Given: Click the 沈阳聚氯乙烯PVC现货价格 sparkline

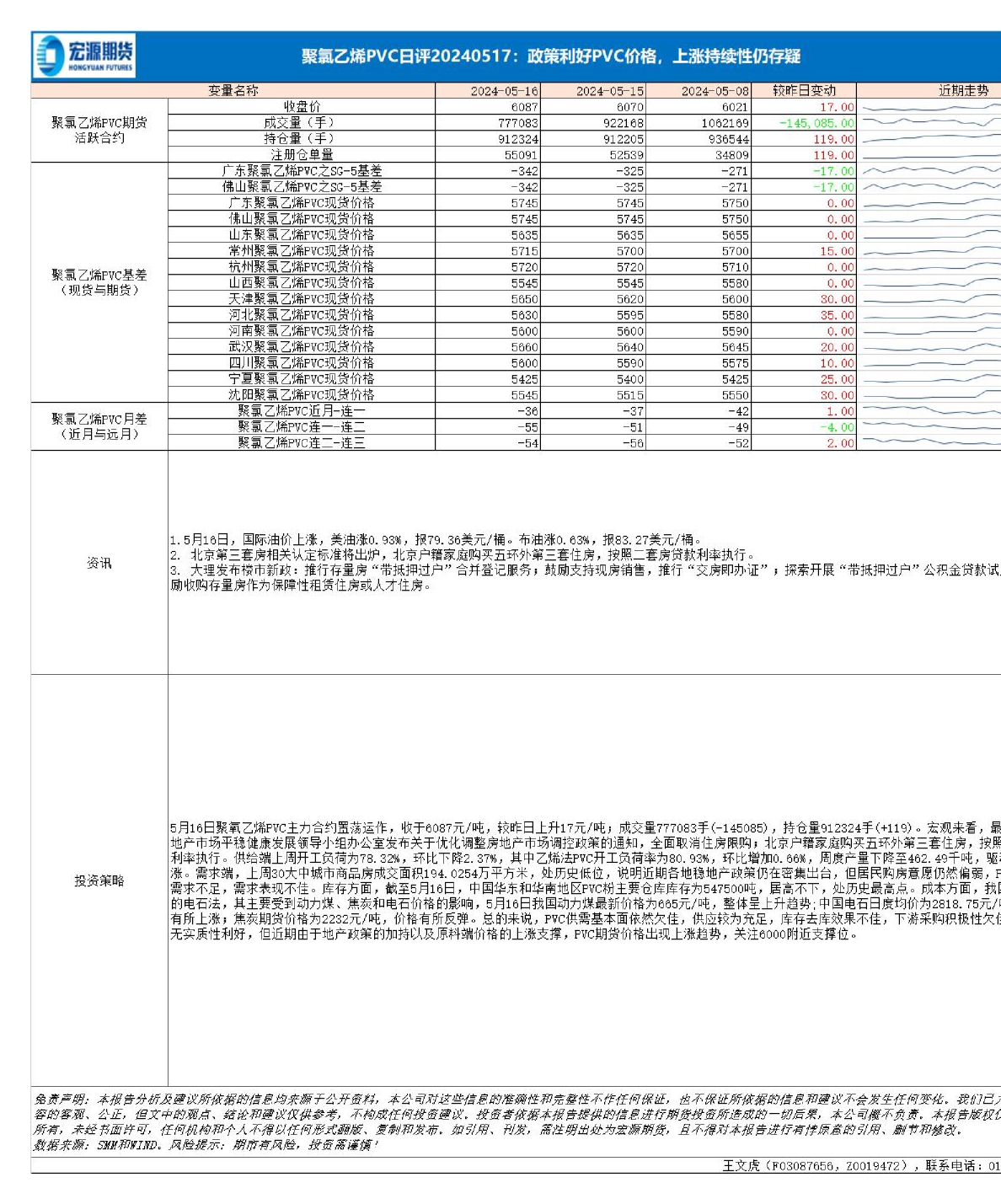Looking at the screenshot, I should (929, 395).
